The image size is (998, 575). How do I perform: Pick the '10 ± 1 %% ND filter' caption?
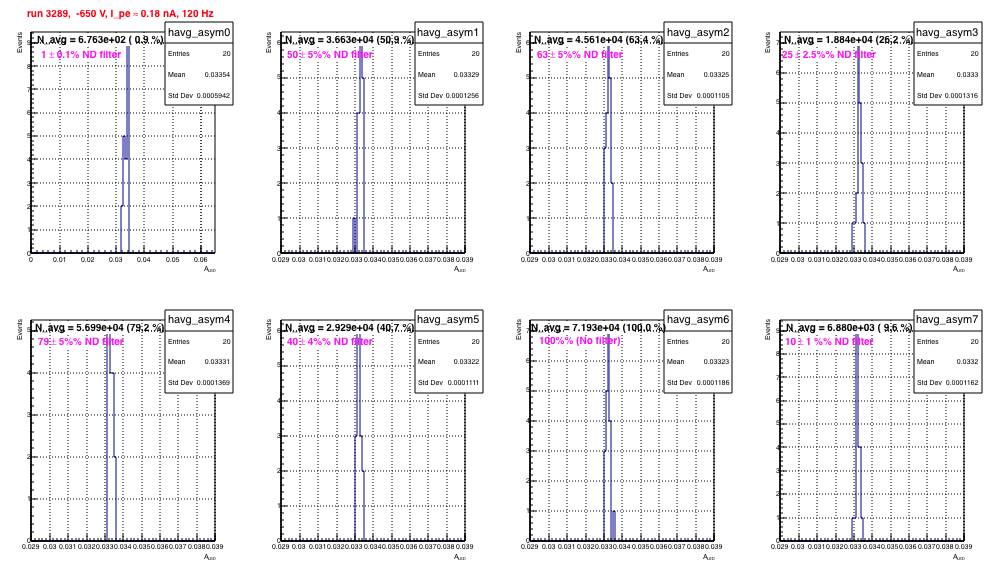[829, 342]
